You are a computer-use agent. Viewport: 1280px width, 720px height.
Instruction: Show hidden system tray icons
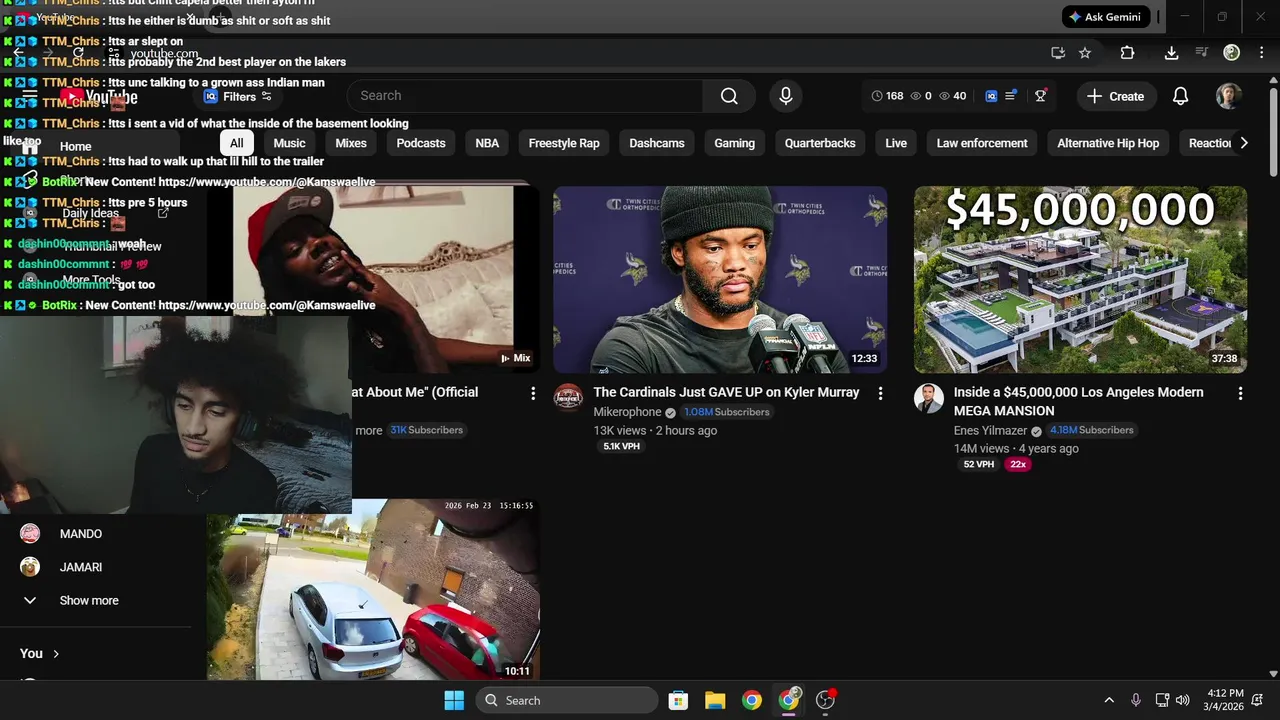coord(1108,700)
